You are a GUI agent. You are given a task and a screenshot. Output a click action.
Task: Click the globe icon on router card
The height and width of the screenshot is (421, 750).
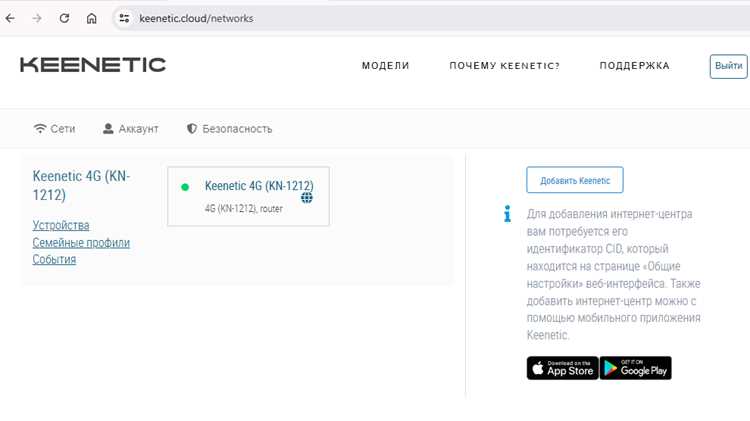click(307, 198)
